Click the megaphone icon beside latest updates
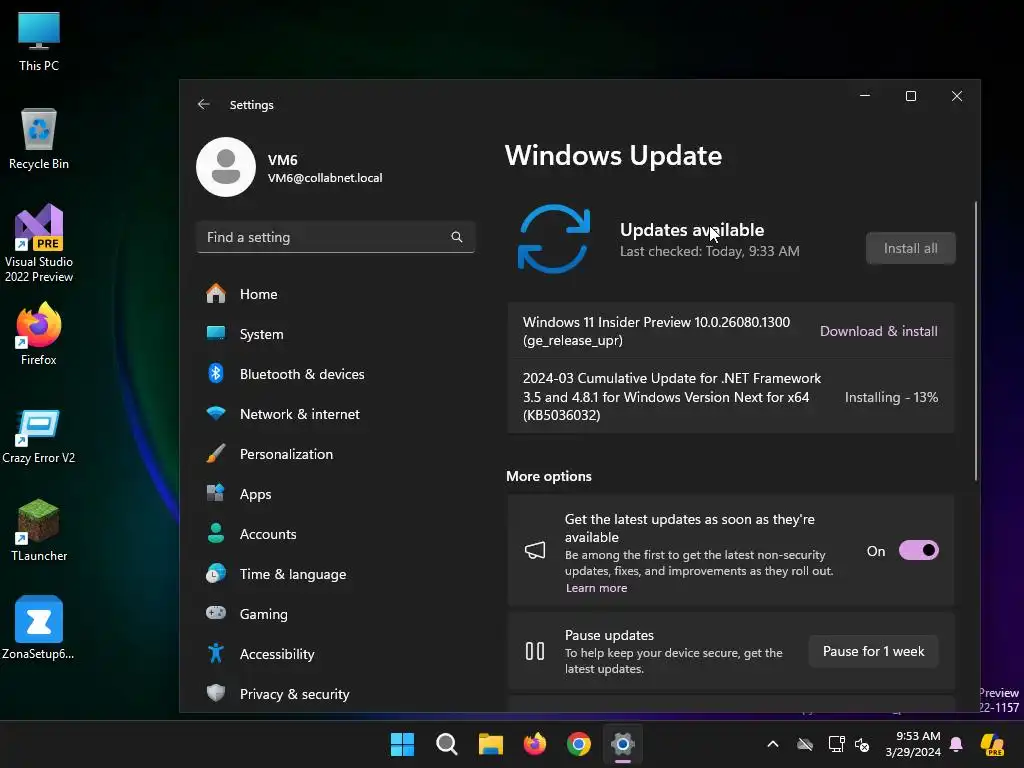The image size is (1024, 768). click(535, 551)
